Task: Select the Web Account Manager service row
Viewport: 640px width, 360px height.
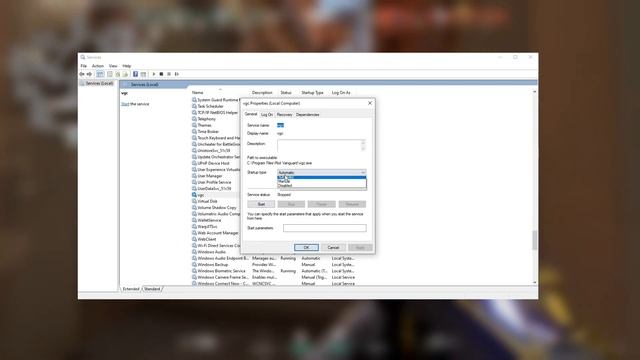Action: click(216, 233)
